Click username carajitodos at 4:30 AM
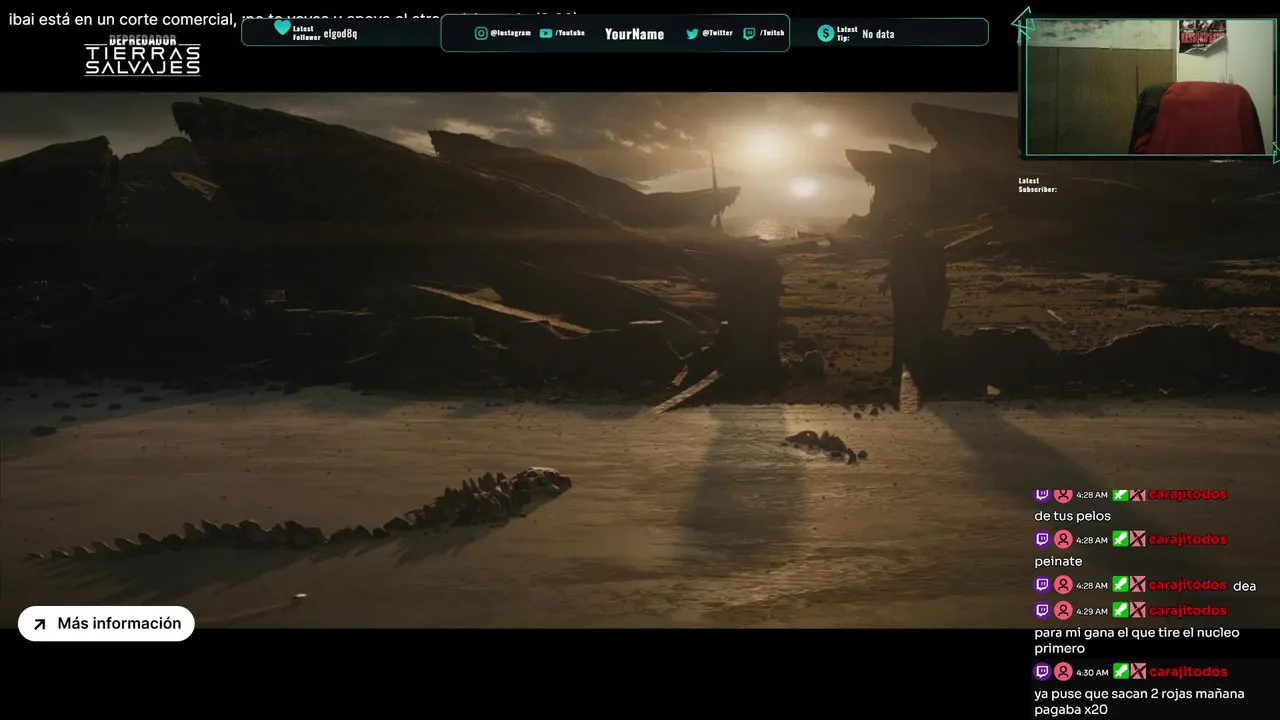Screen dimensions: 1280x720 click(x=1188, y=672)
